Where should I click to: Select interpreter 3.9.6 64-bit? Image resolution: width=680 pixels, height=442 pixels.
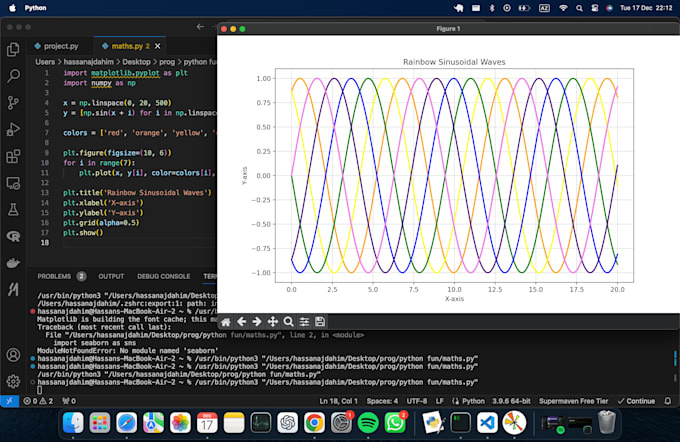[511, 401]
